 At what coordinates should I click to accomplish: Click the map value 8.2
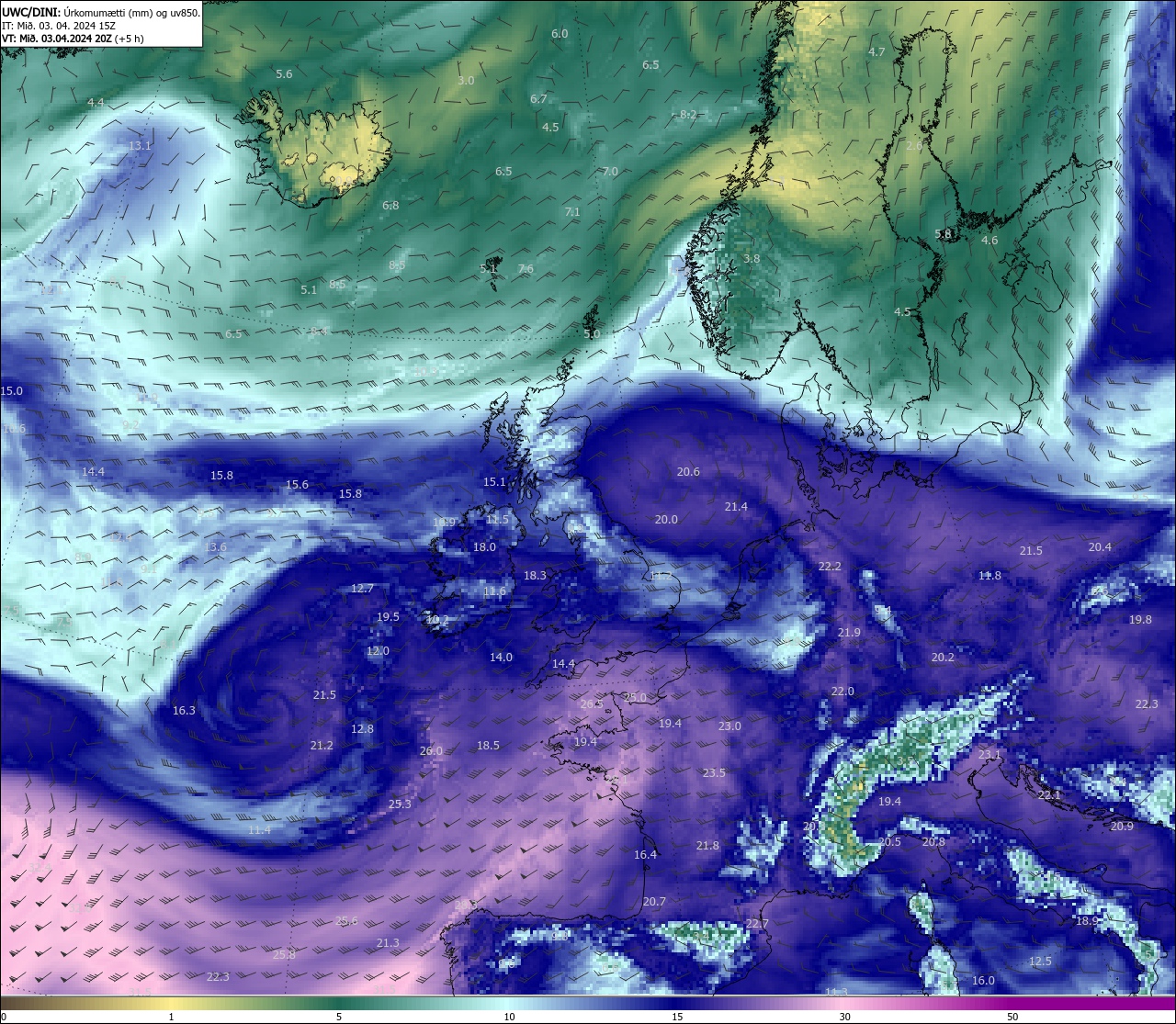tap(688, 114)
